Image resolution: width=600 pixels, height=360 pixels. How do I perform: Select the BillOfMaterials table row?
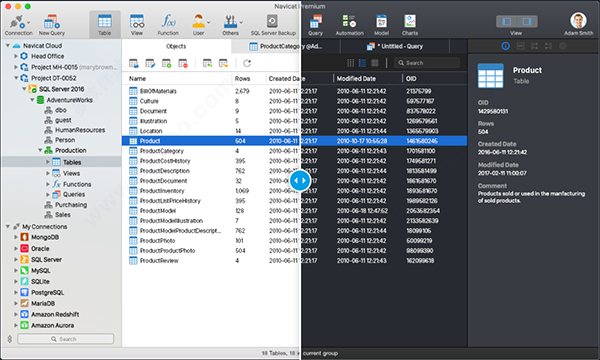pyautogui.click(x=294, y=91)
